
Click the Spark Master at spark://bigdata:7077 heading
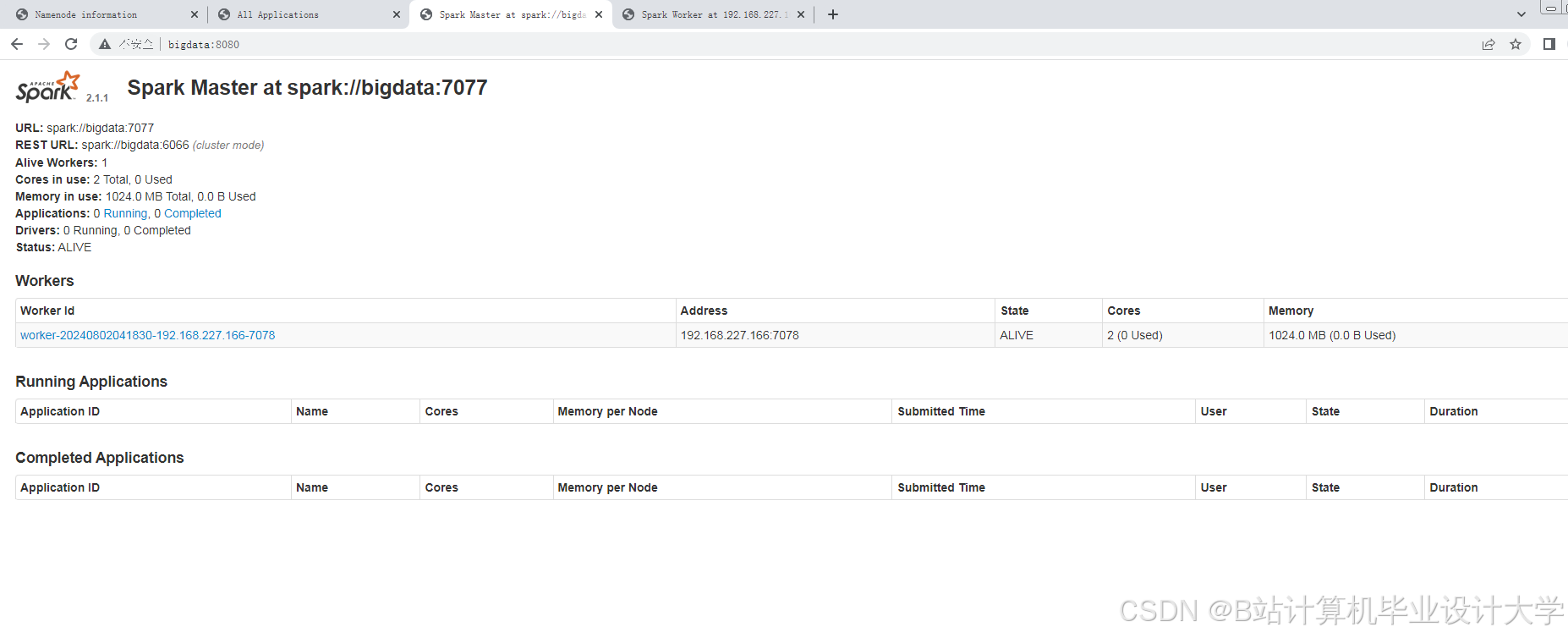coord(307,88)
